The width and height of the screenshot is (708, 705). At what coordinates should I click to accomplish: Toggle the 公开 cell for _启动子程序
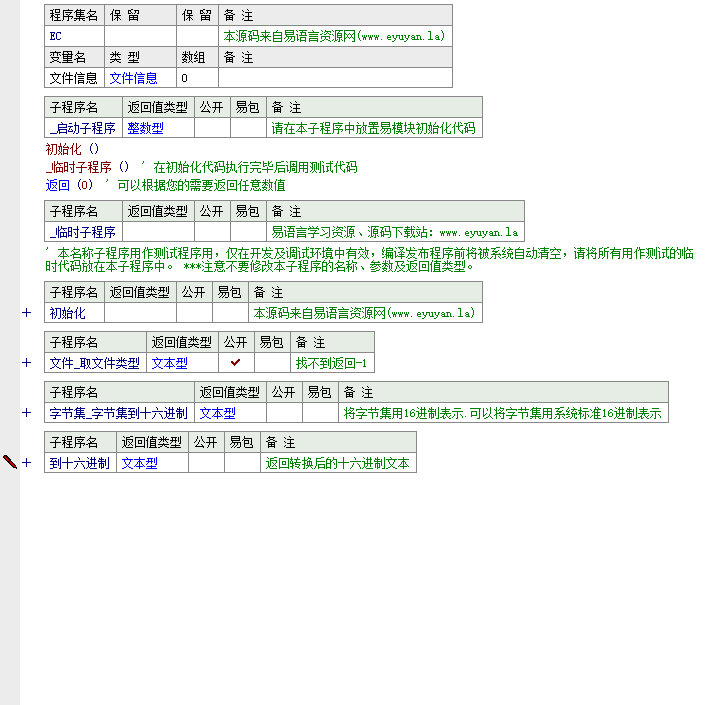pos(212,128)
